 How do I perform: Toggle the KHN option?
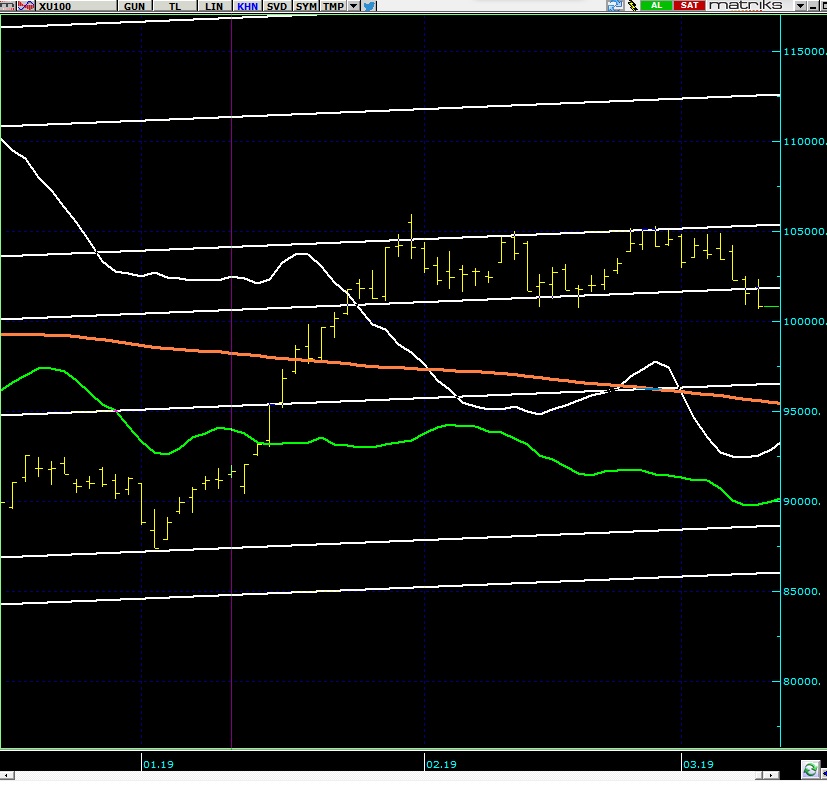(x=247, y=6)
